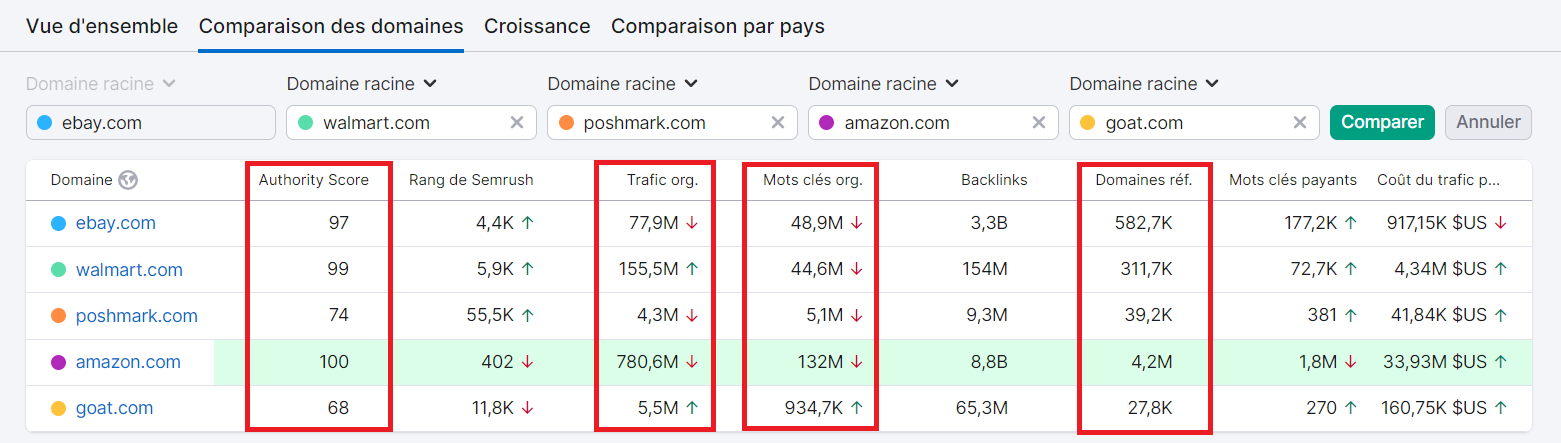1561x443 pixels.
Task: Click the globe icon next to Domaine header
Action: (127, 180)
